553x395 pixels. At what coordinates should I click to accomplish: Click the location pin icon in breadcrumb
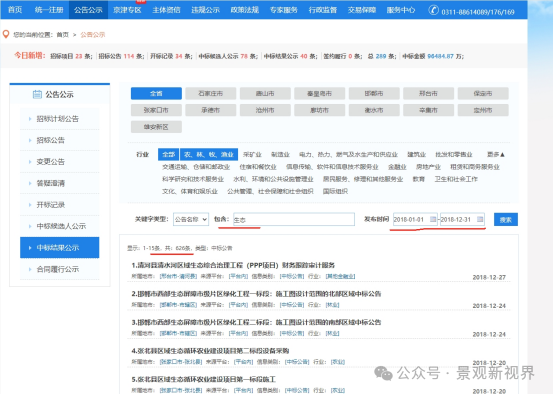tap(6, 35)
